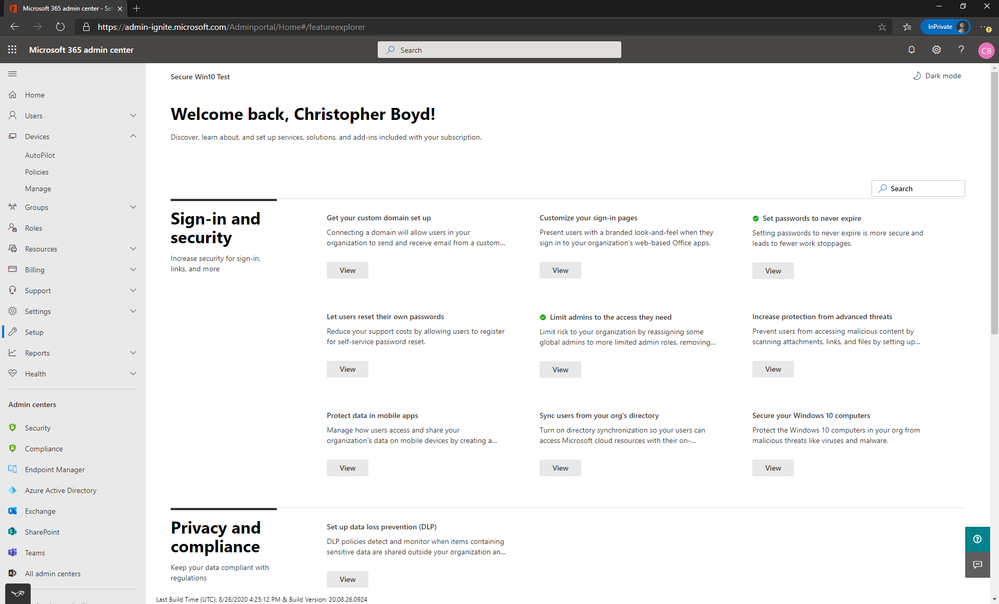Click 'Secure Win10 Test' organization name
999x604 pixels.
pos(200,76)
